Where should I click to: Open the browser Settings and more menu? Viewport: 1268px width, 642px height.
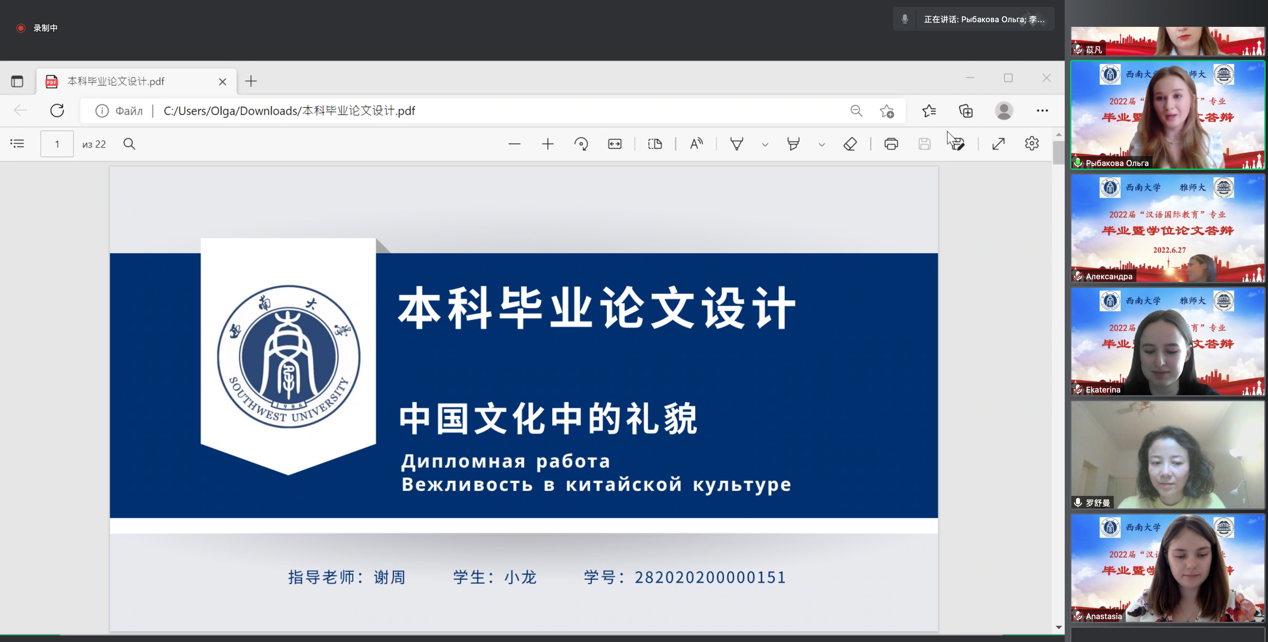click(x=1042, y=111)
